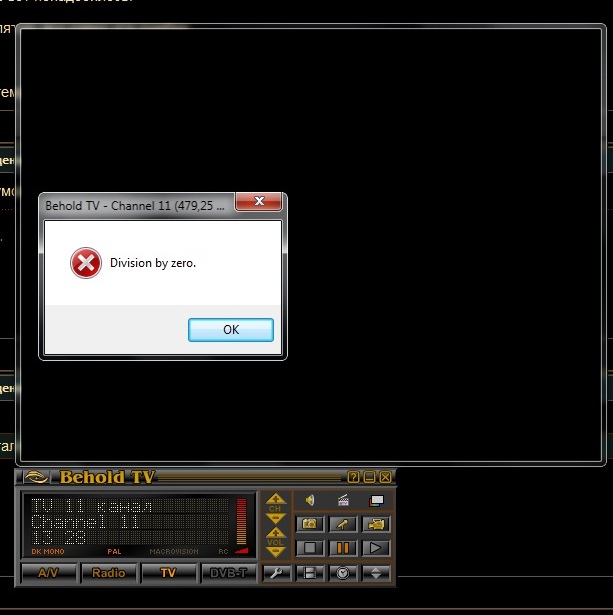Viewport: 613px width, 615px height.
Task: Open the scheduler clock icon
Action: point(343,573)
